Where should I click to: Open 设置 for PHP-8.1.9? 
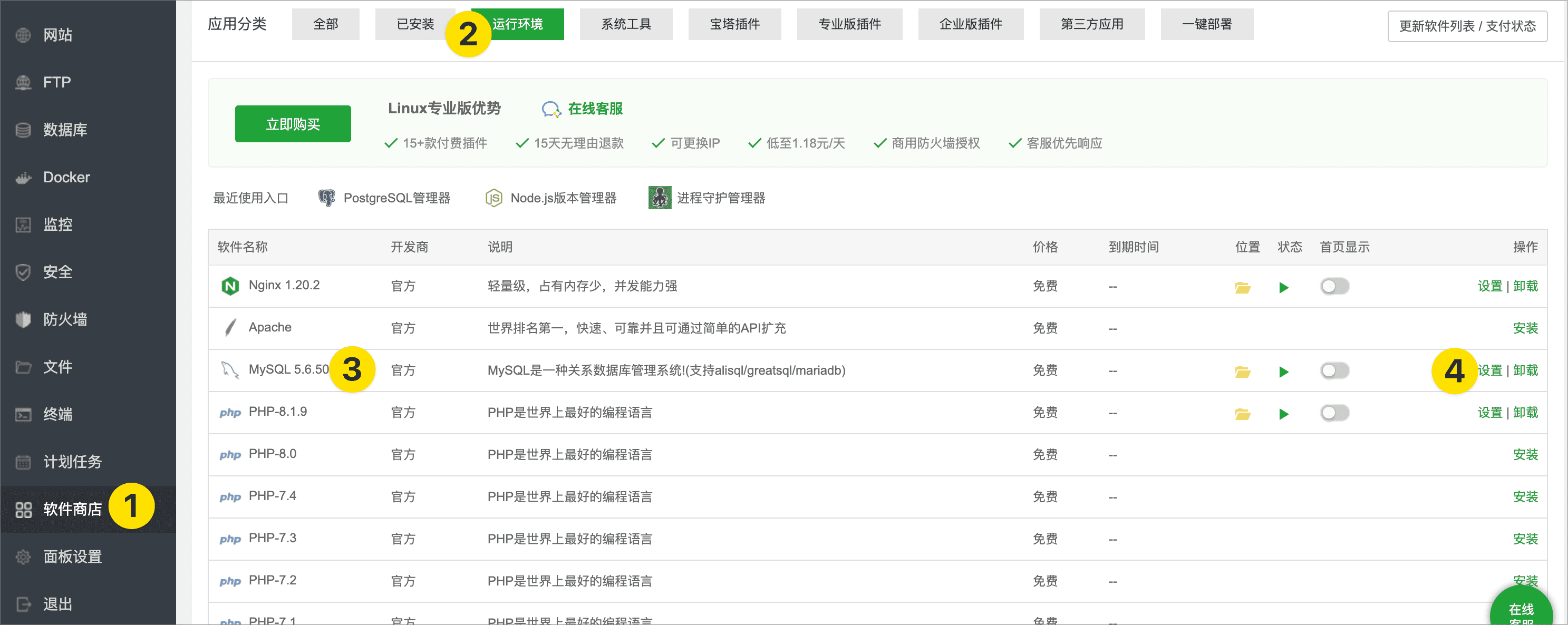click(1490, 413)
